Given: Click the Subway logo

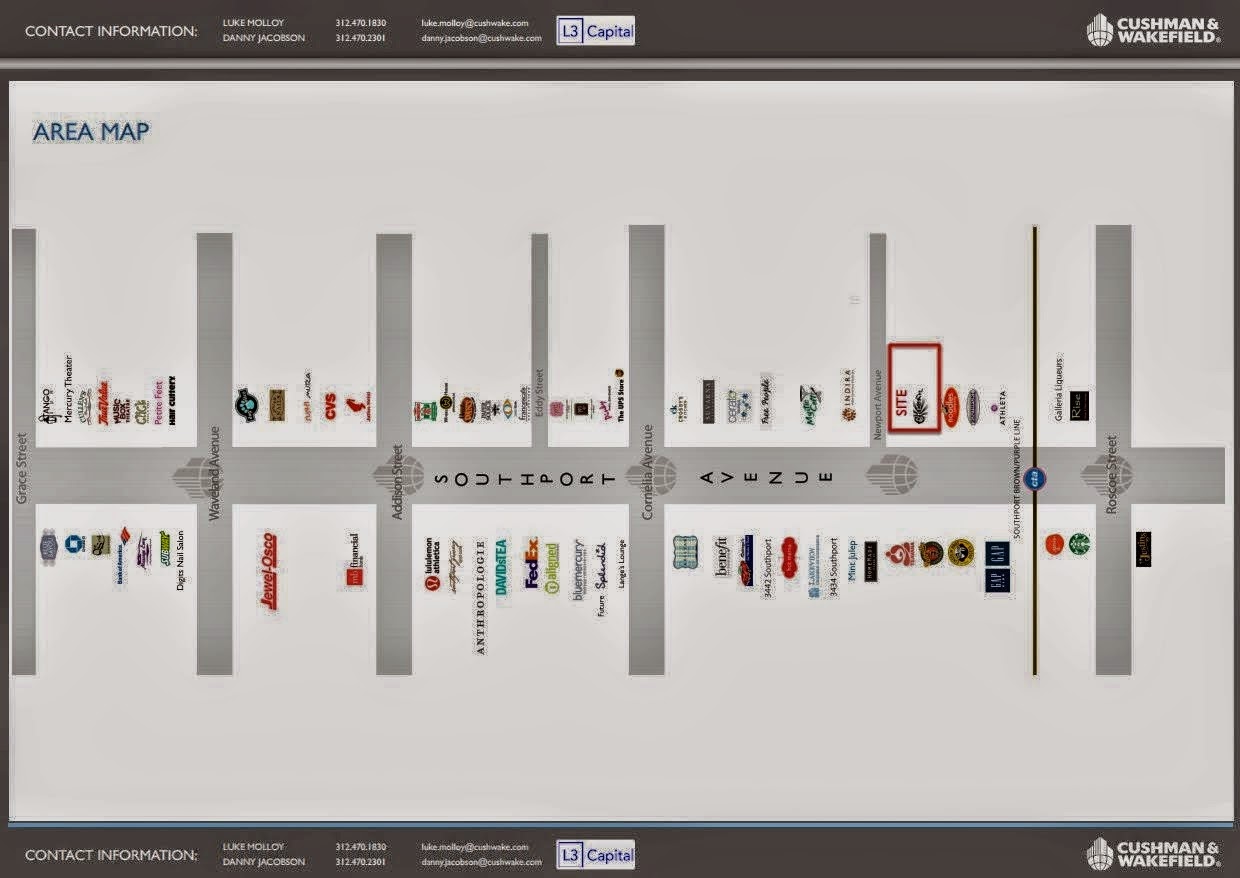Looking at the screenshot, I should [x=163, y=550].
